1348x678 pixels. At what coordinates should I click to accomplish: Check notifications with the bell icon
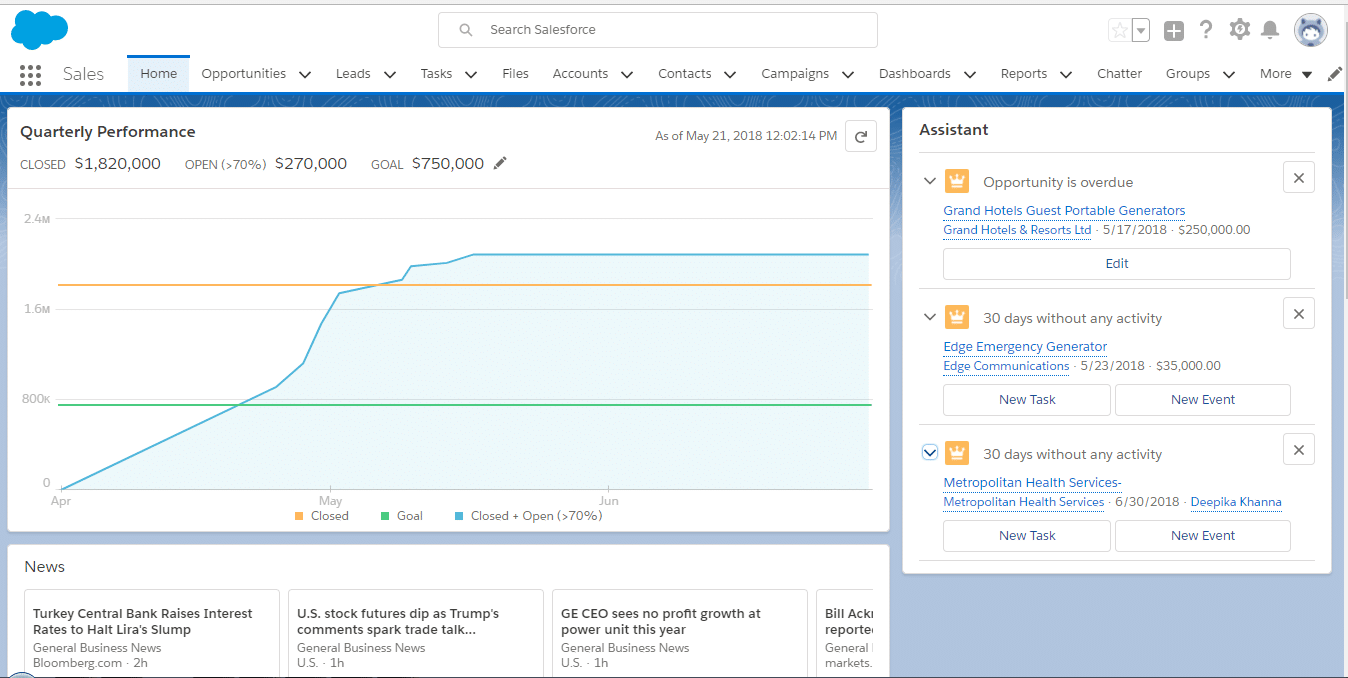coord(1271,29)
